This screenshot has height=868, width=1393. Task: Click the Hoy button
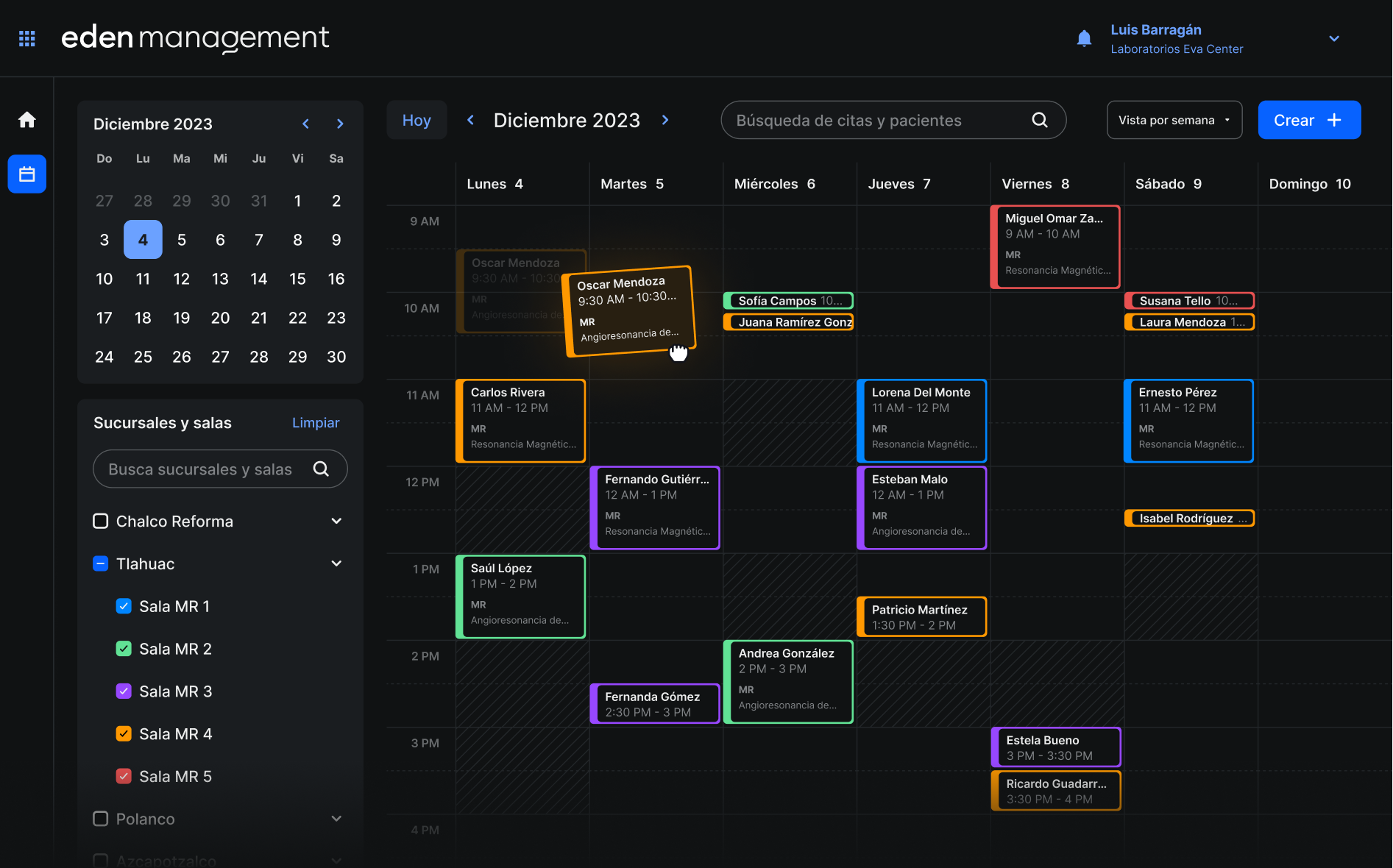pos(417,120)
